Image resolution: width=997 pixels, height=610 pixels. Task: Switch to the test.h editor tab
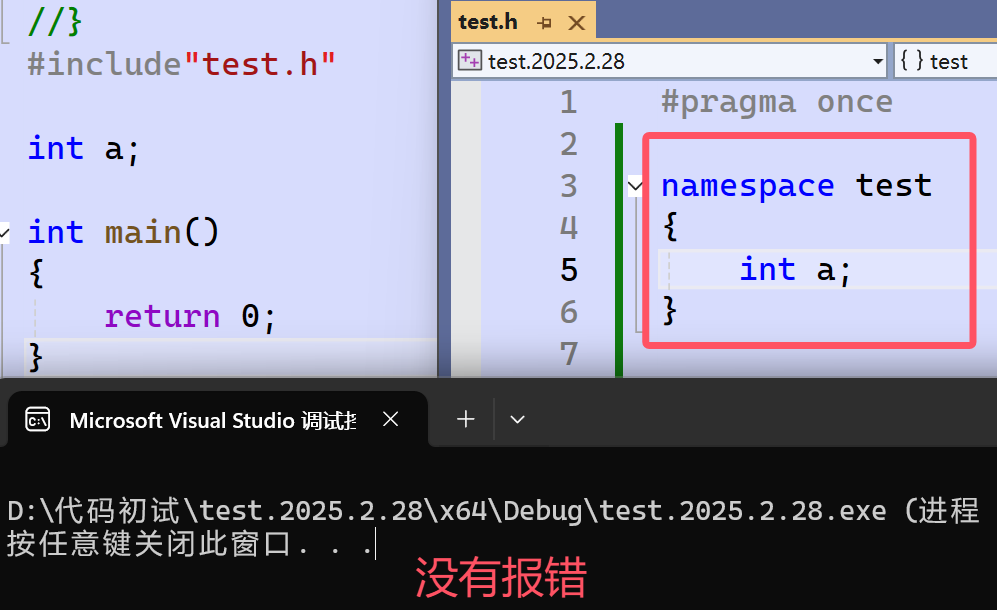click(489, 21)
